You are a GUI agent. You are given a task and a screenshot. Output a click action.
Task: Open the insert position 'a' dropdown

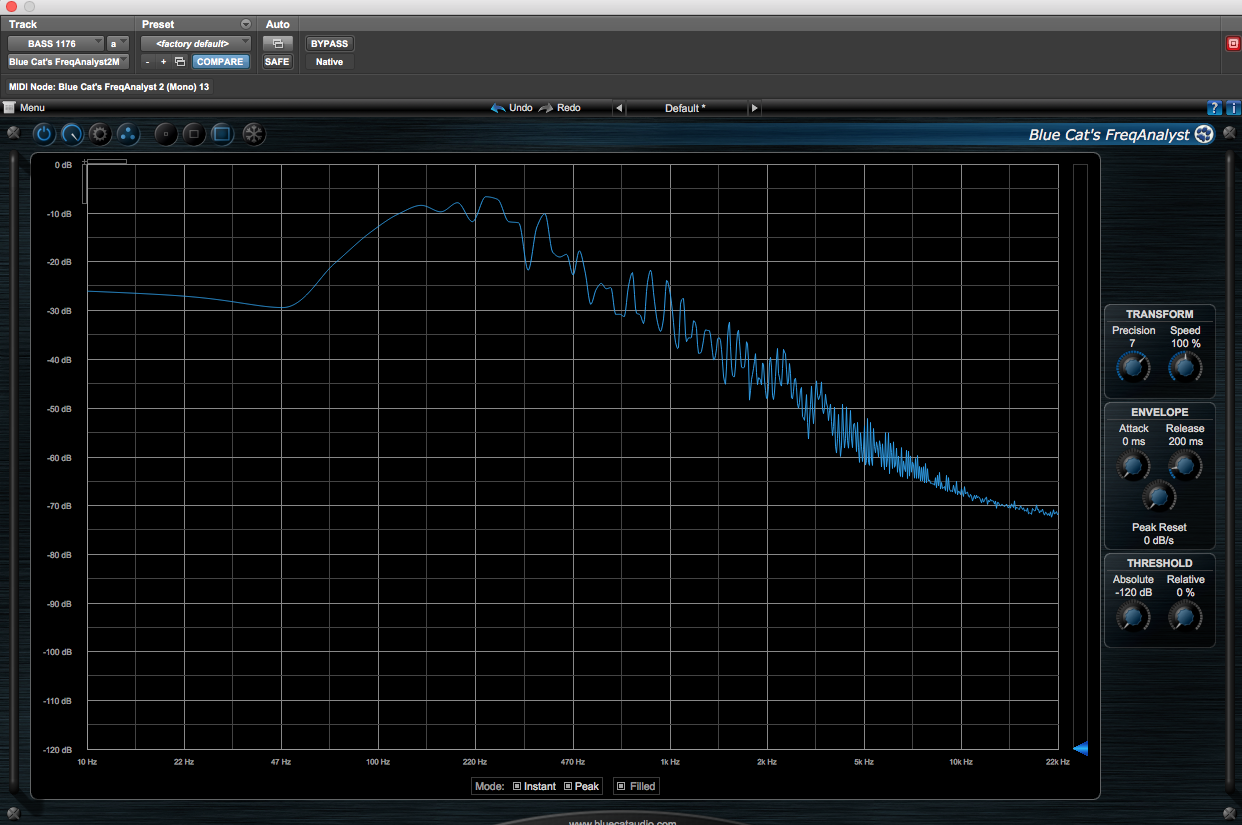118,44
